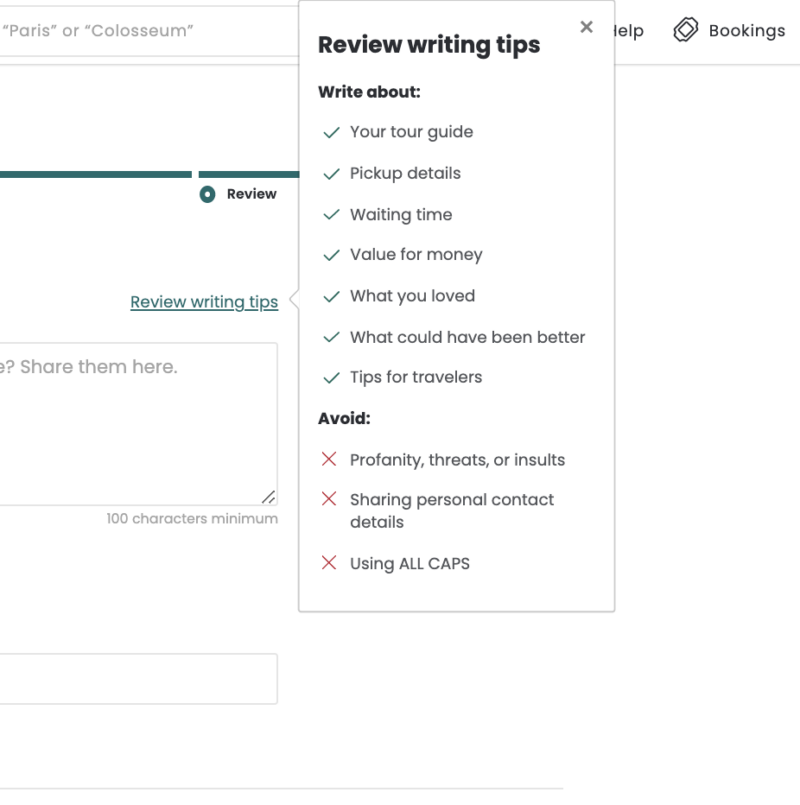Viewport: 800px width, 805px height.
Task: Click the red X beside Using ALL CAPS
Action: coord(330,562)
